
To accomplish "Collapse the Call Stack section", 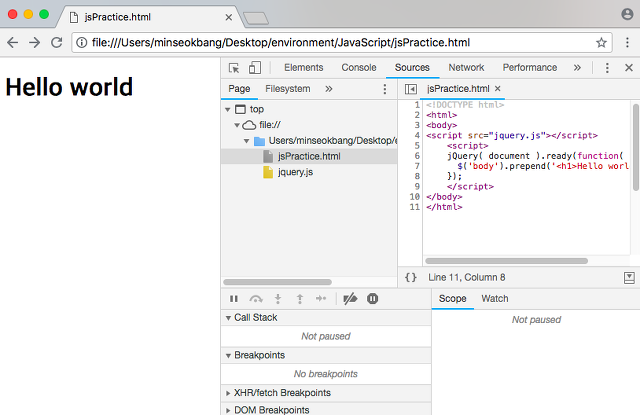I will tap(228, 318).
